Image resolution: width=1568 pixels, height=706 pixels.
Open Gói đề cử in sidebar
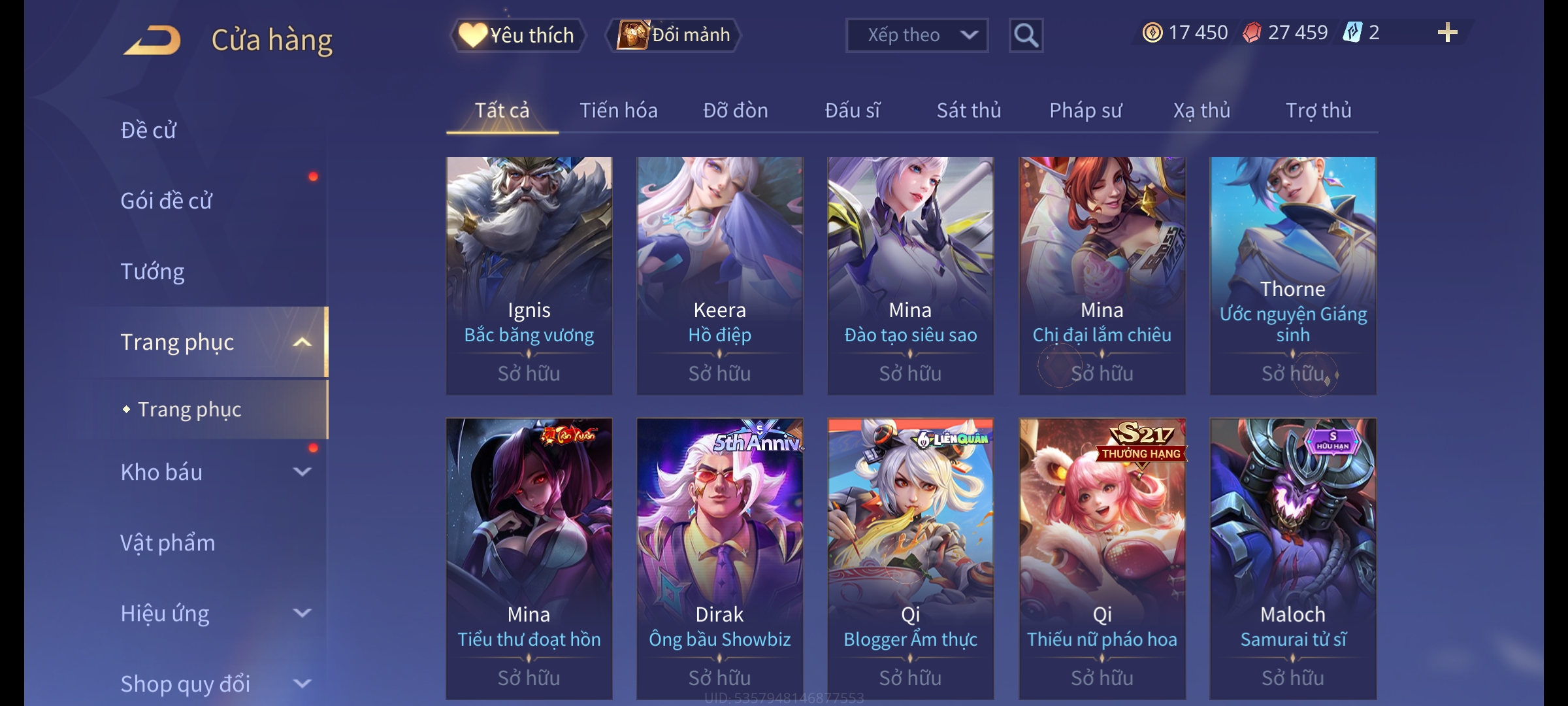click(x=166, y=201)
